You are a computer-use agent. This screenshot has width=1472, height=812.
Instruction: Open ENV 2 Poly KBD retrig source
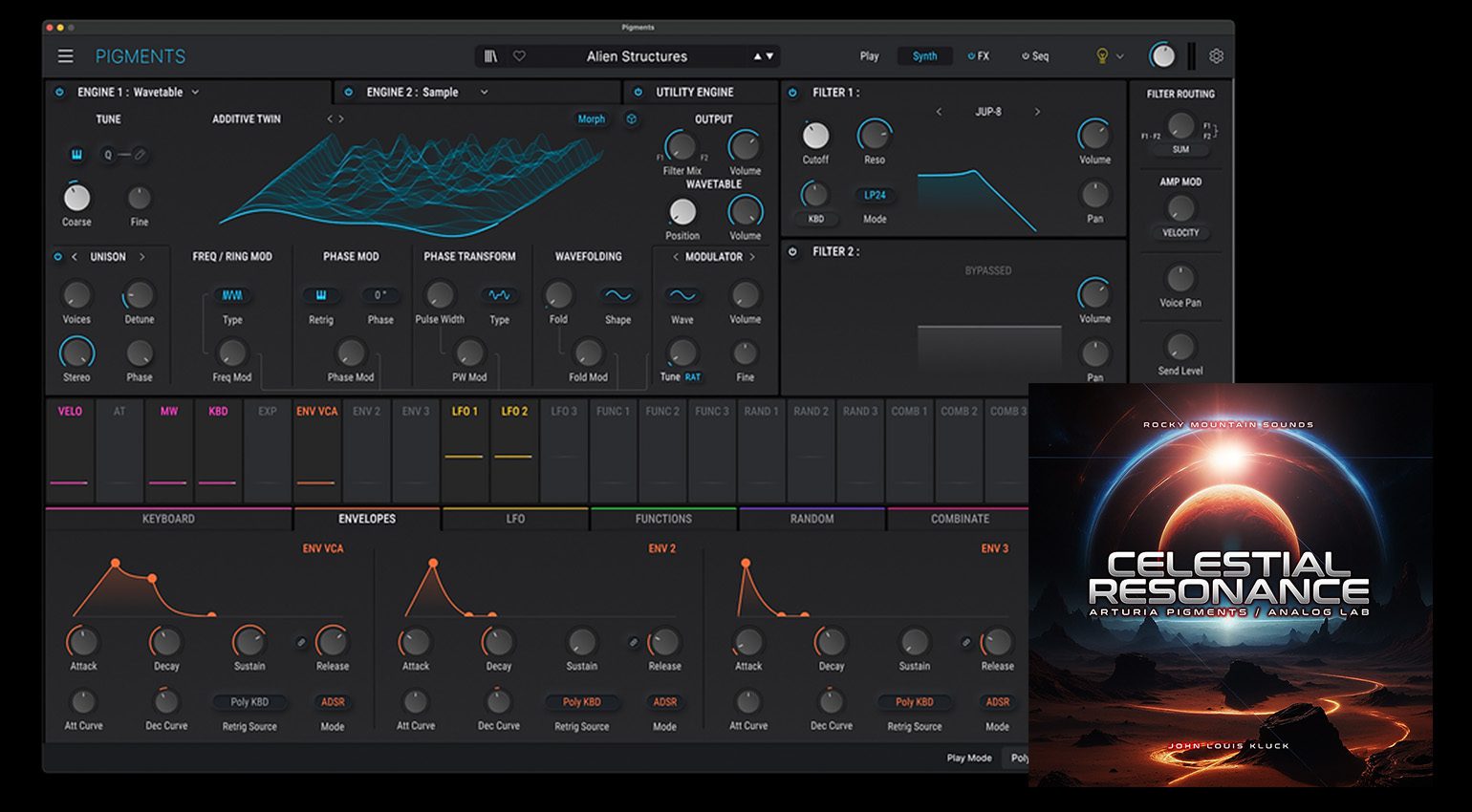pos(581,702)
